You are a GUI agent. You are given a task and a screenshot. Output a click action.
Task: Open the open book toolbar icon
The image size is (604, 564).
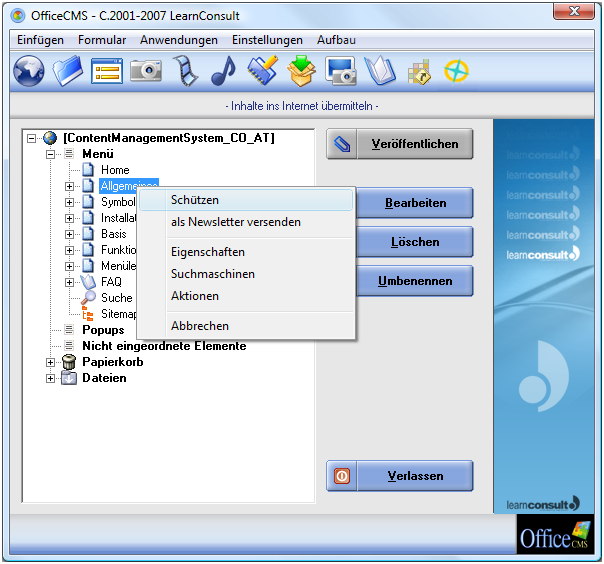click(x=380, y=71)
